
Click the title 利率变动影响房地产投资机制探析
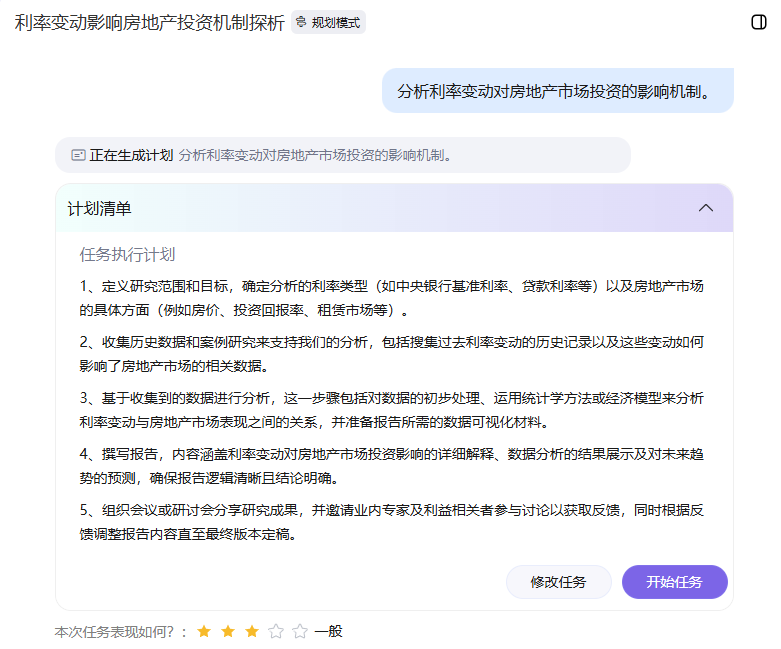click(149, 23)
